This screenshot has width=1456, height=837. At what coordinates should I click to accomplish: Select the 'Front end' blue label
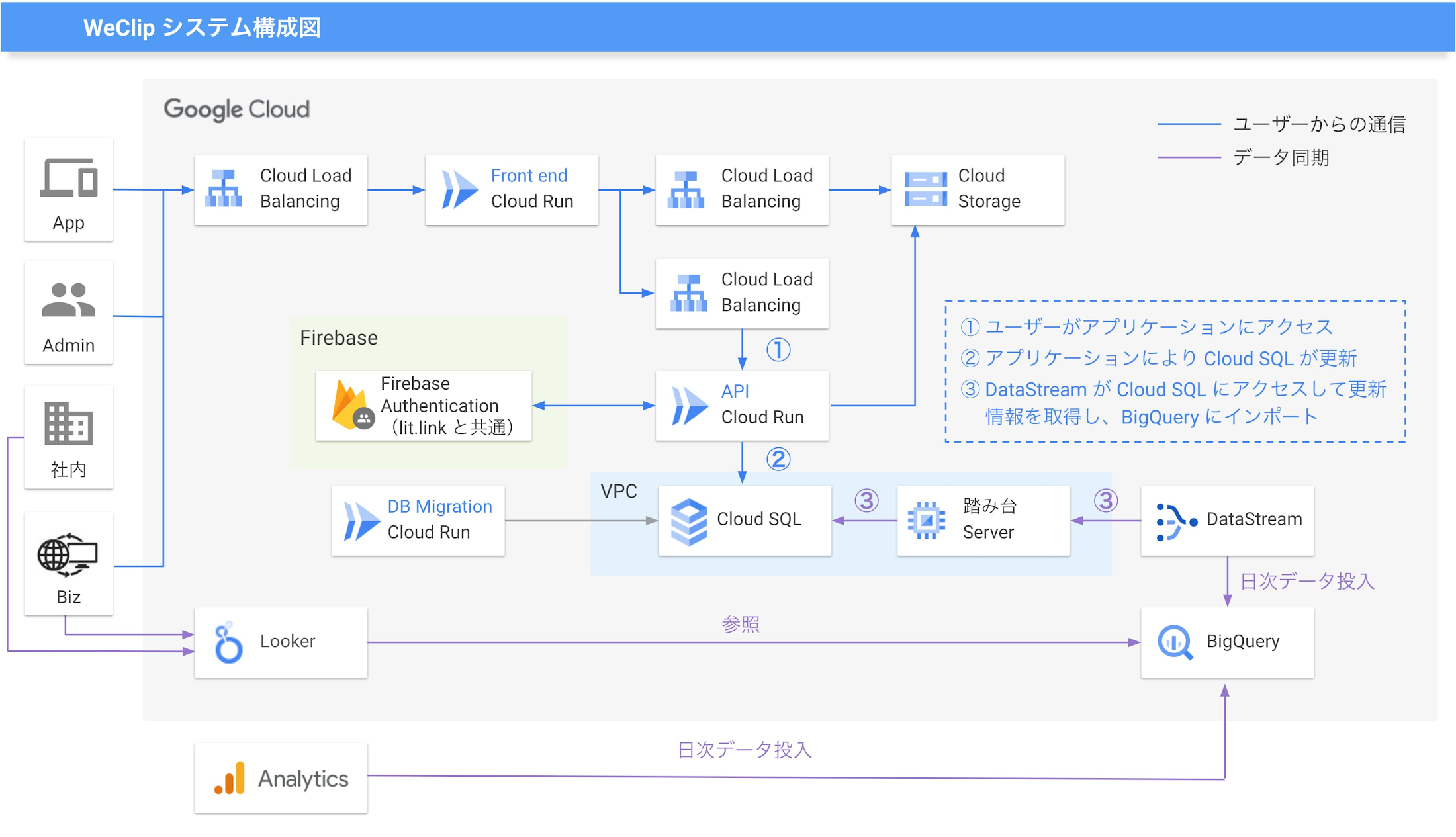pos(528,175)
